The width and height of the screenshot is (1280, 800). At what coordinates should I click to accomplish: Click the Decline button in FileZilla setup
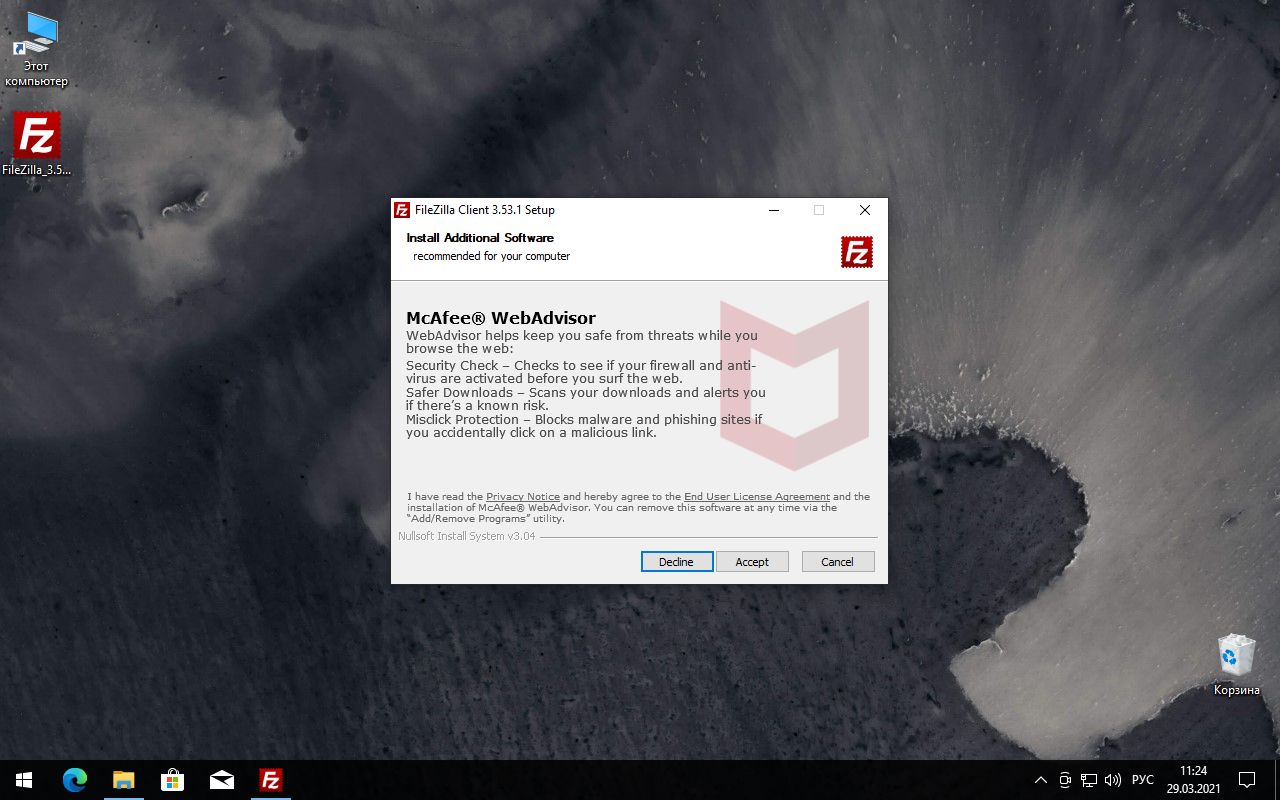coord(677,562)
